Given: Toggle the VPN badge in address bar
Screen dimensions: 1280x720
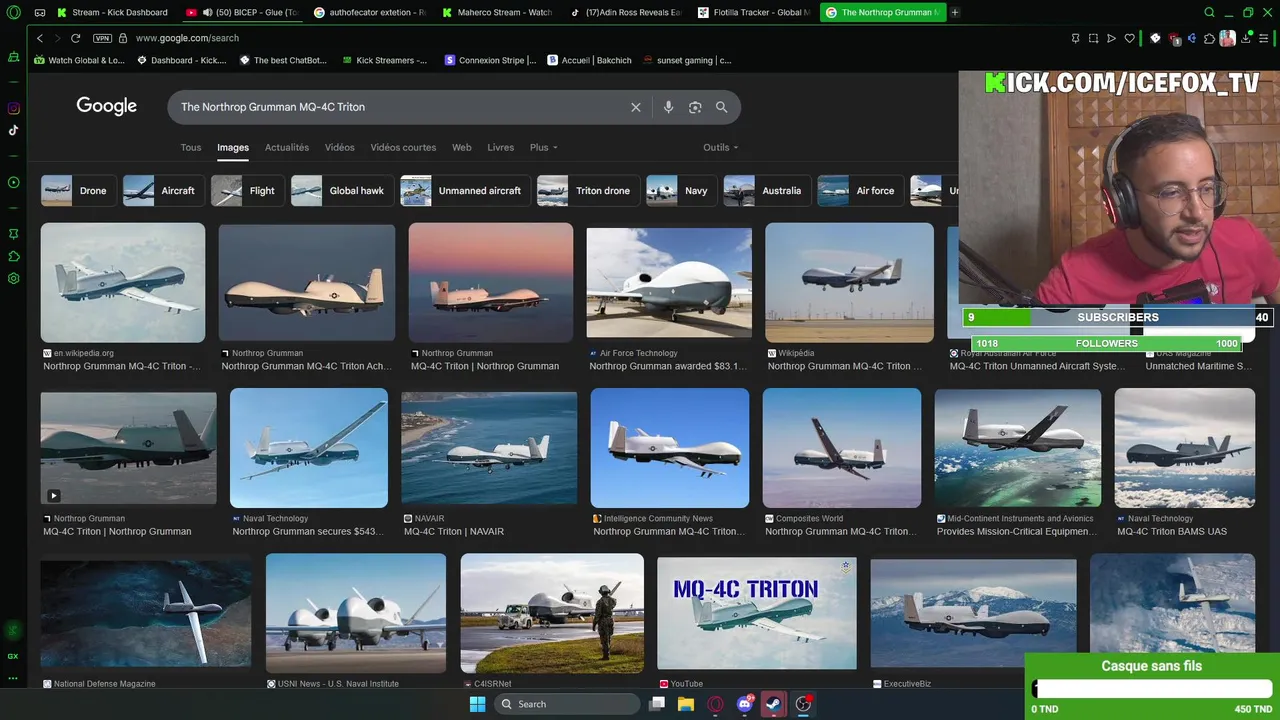Looking at the screenshot, I should coord(102,38).
